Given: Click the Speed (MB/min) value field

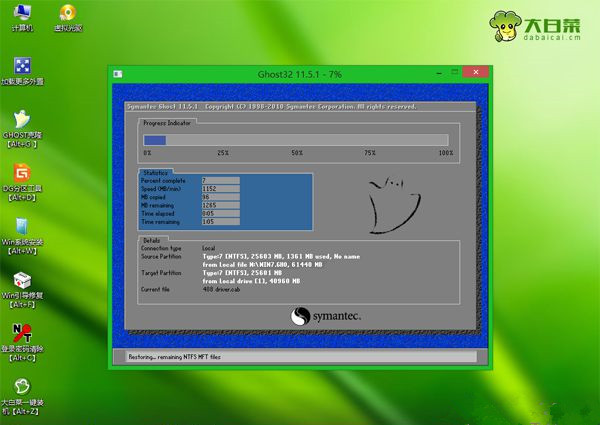Looking at the screenshot, I should (x=220, y=188).
